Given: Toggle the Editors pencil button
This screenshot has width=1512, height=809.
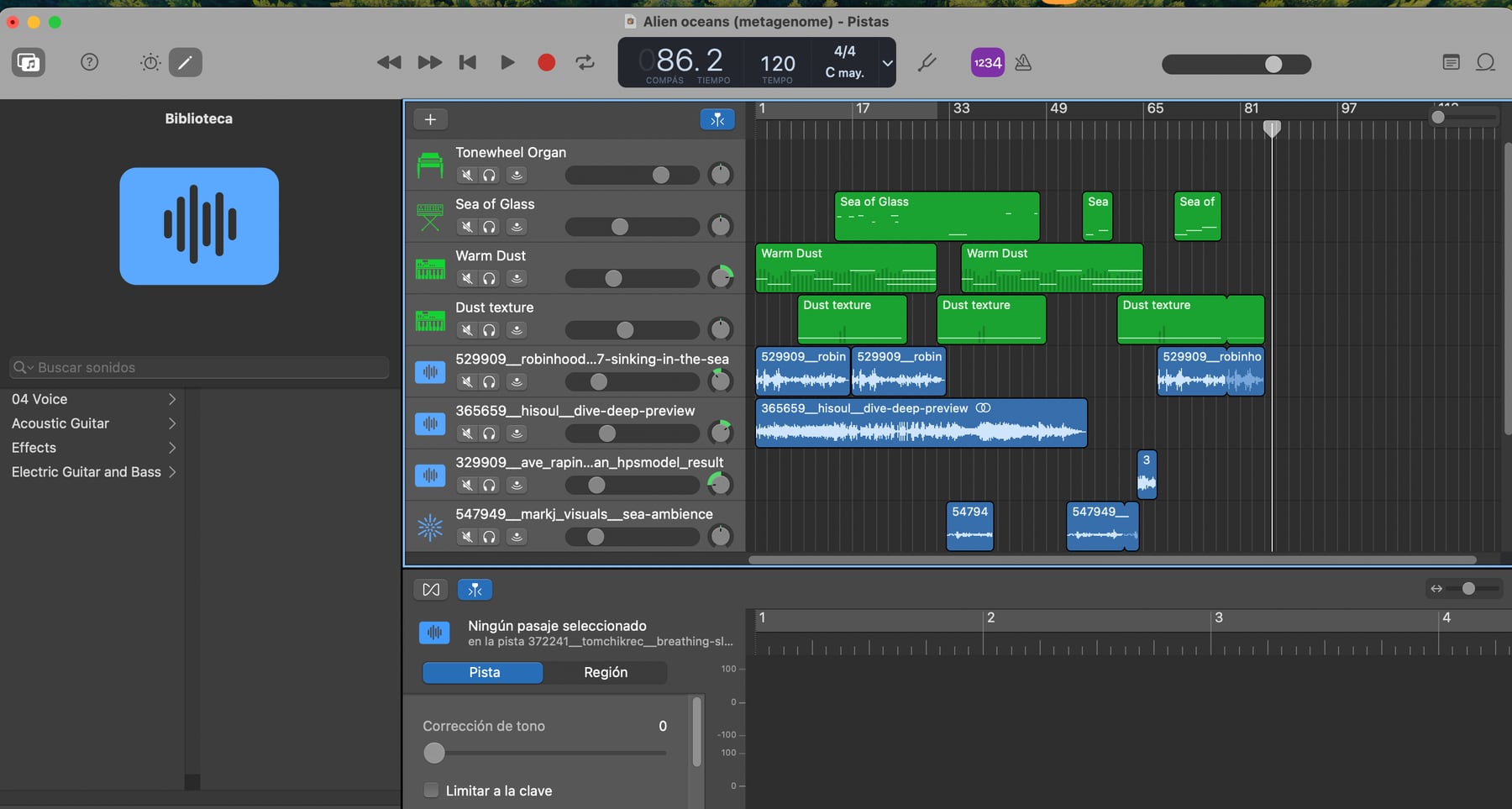Looking at the screenshot, I should (x=186, y=62).
